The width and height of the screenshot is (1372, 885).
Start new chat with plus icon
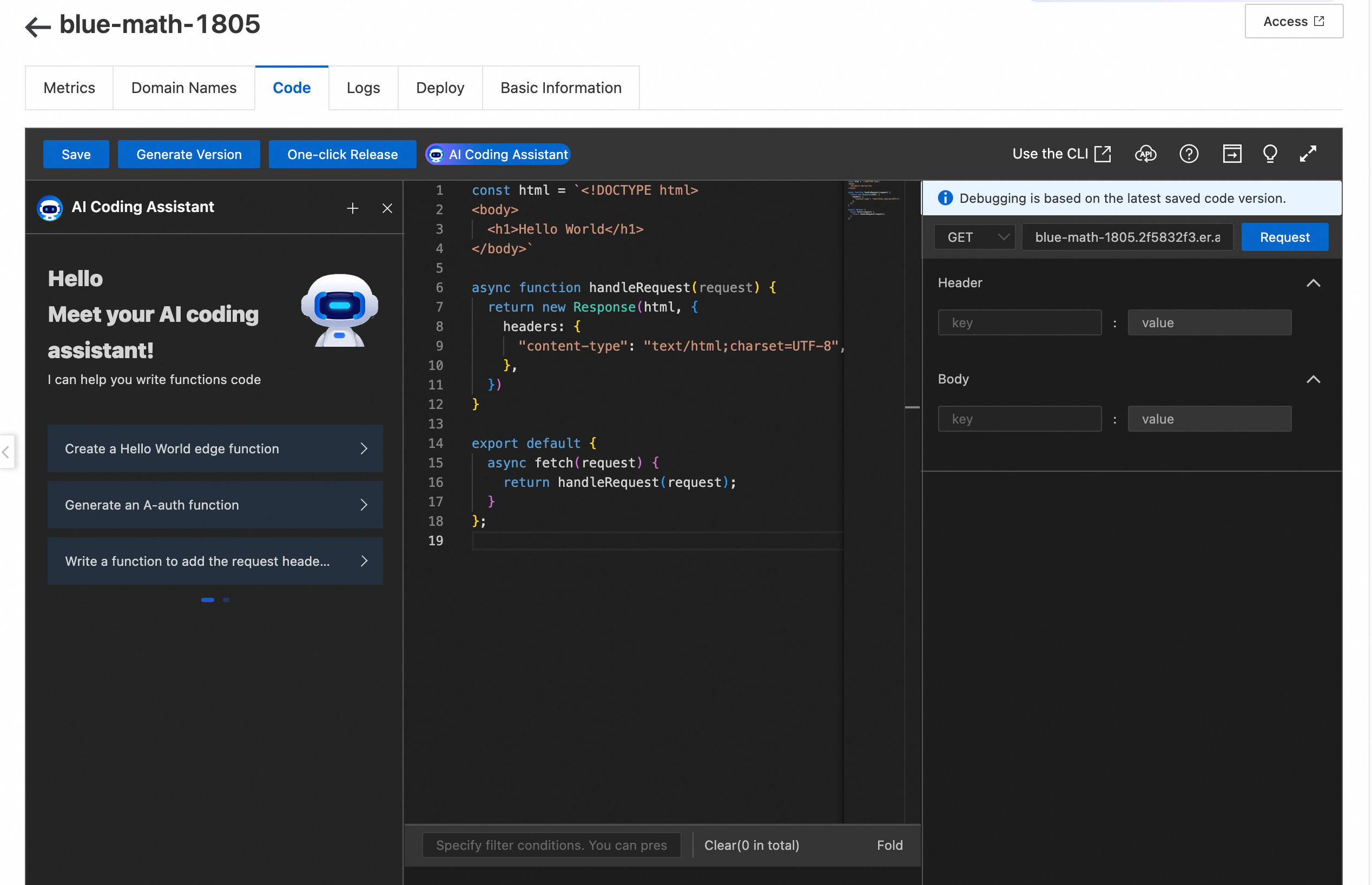pyautogui.click(x=352, y=208)
